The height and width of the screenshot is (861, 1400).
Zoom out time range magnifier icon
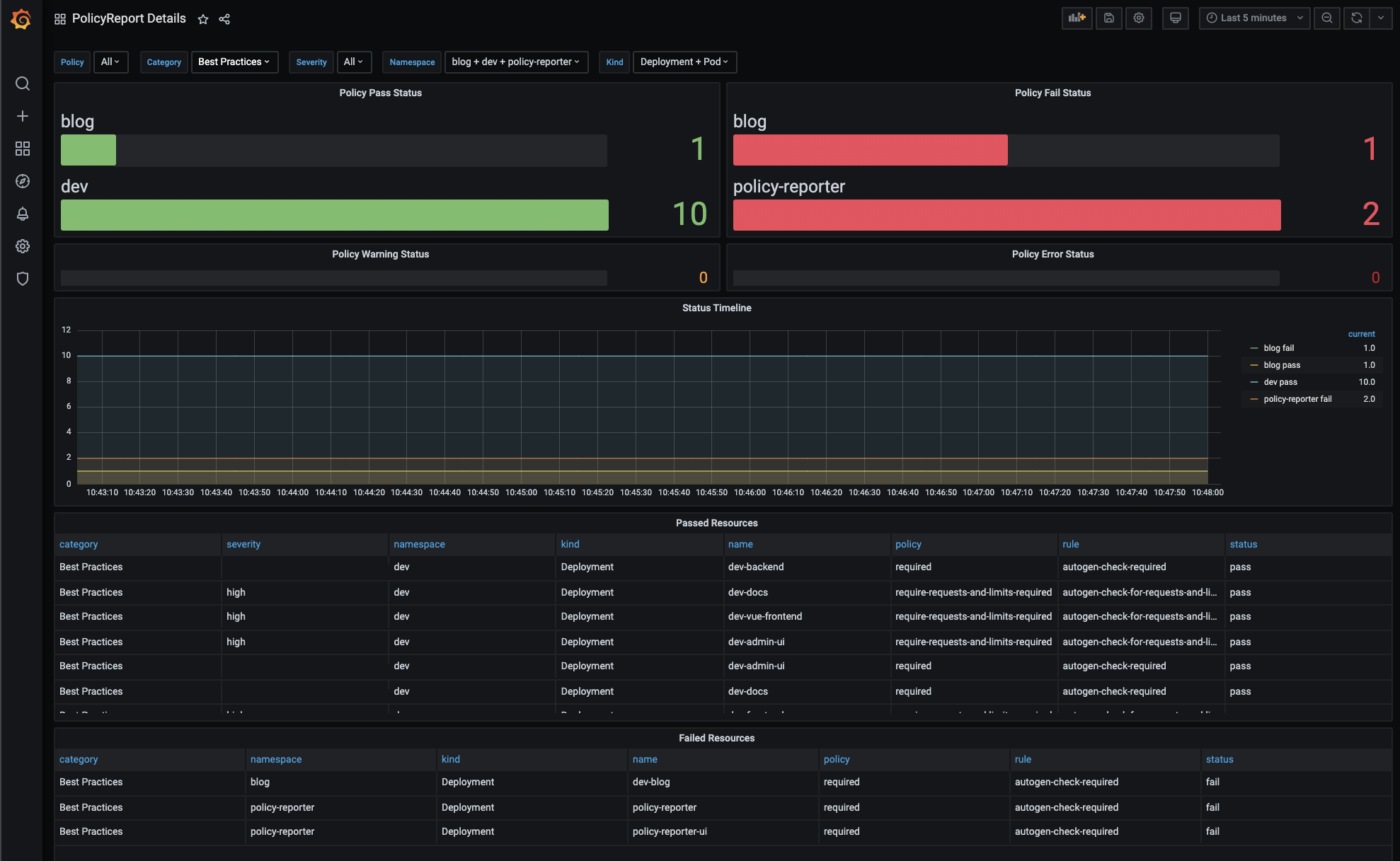(1327, 18)
